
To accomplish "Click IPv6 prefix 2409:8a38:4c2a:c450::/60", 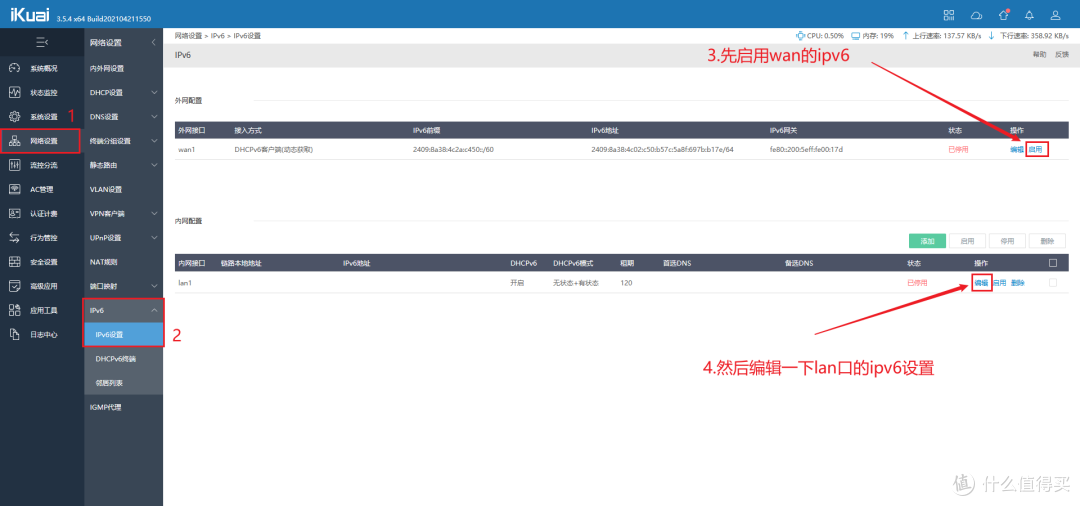I will pos(453,149).
